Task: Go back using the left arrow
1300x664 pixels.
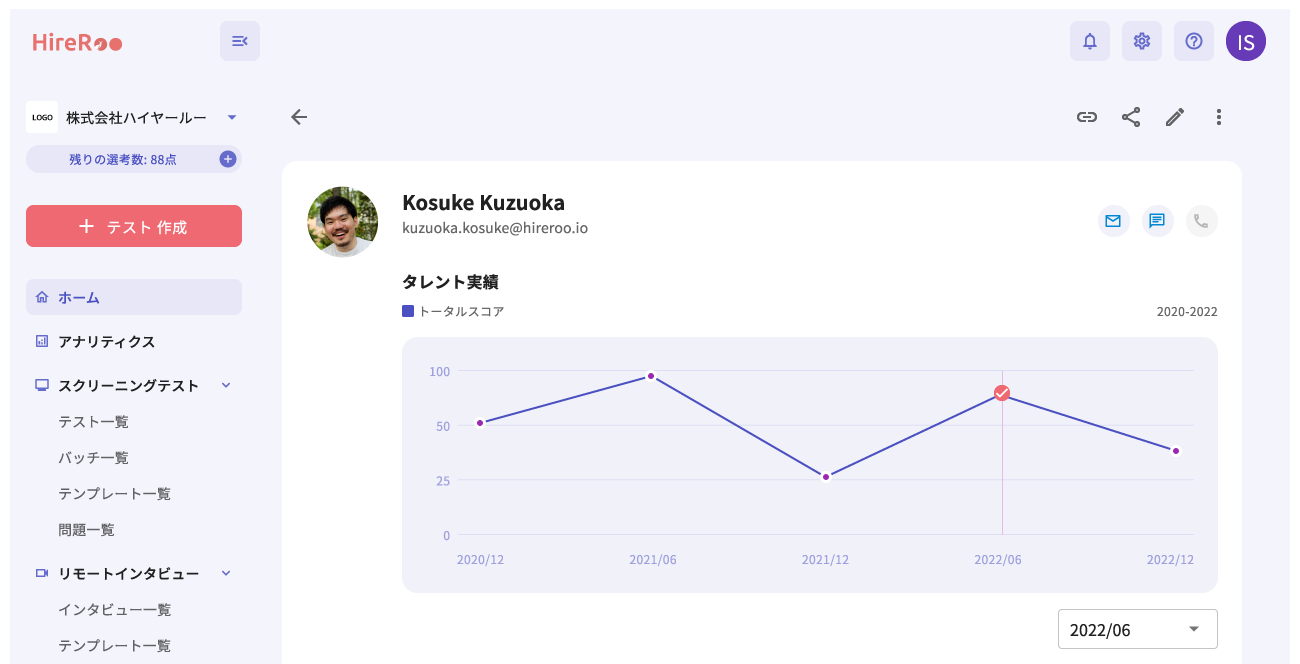Action: (299, 117)
